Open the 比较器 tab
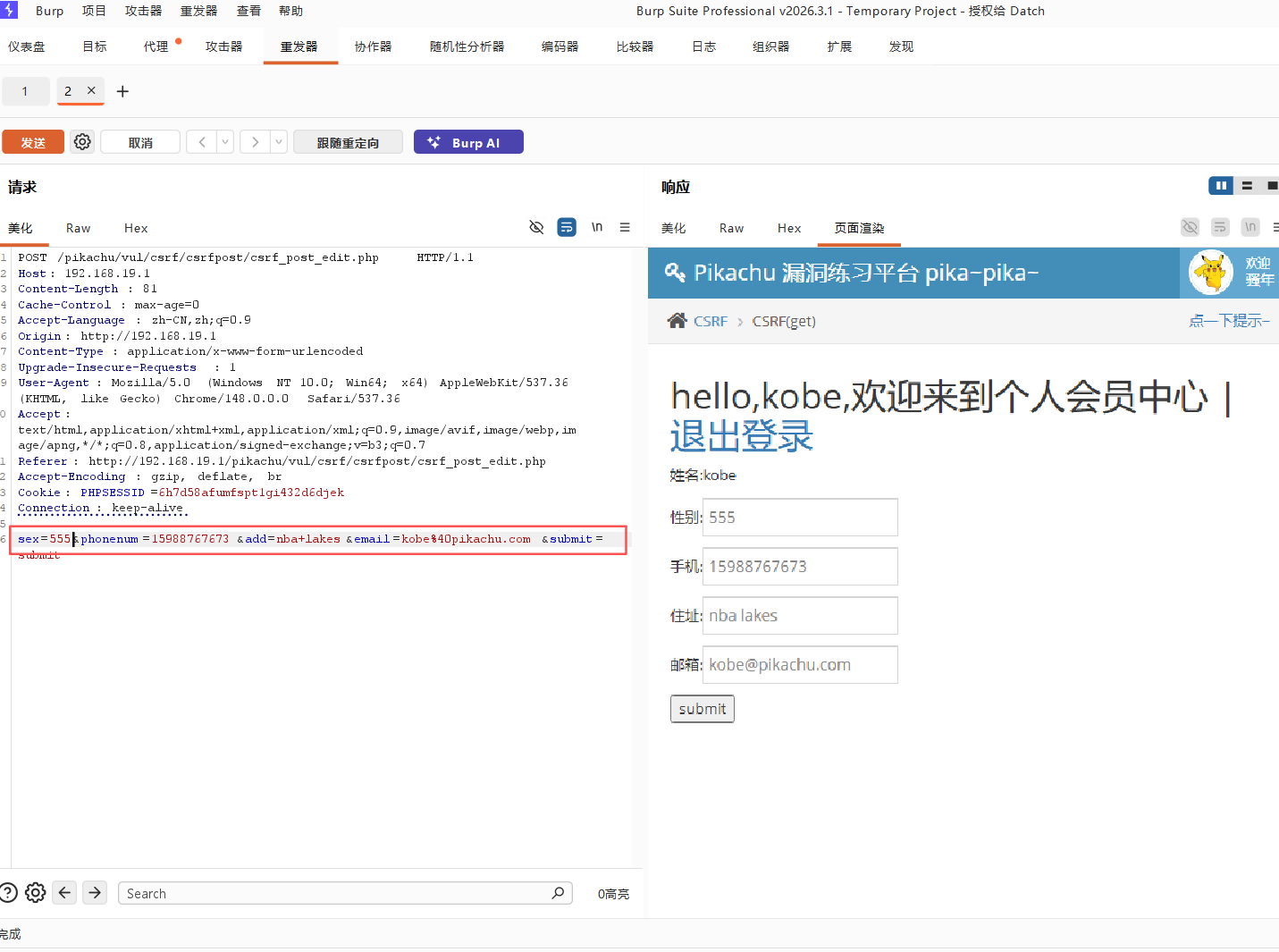The image size is (1279, 952). point(635,46)
